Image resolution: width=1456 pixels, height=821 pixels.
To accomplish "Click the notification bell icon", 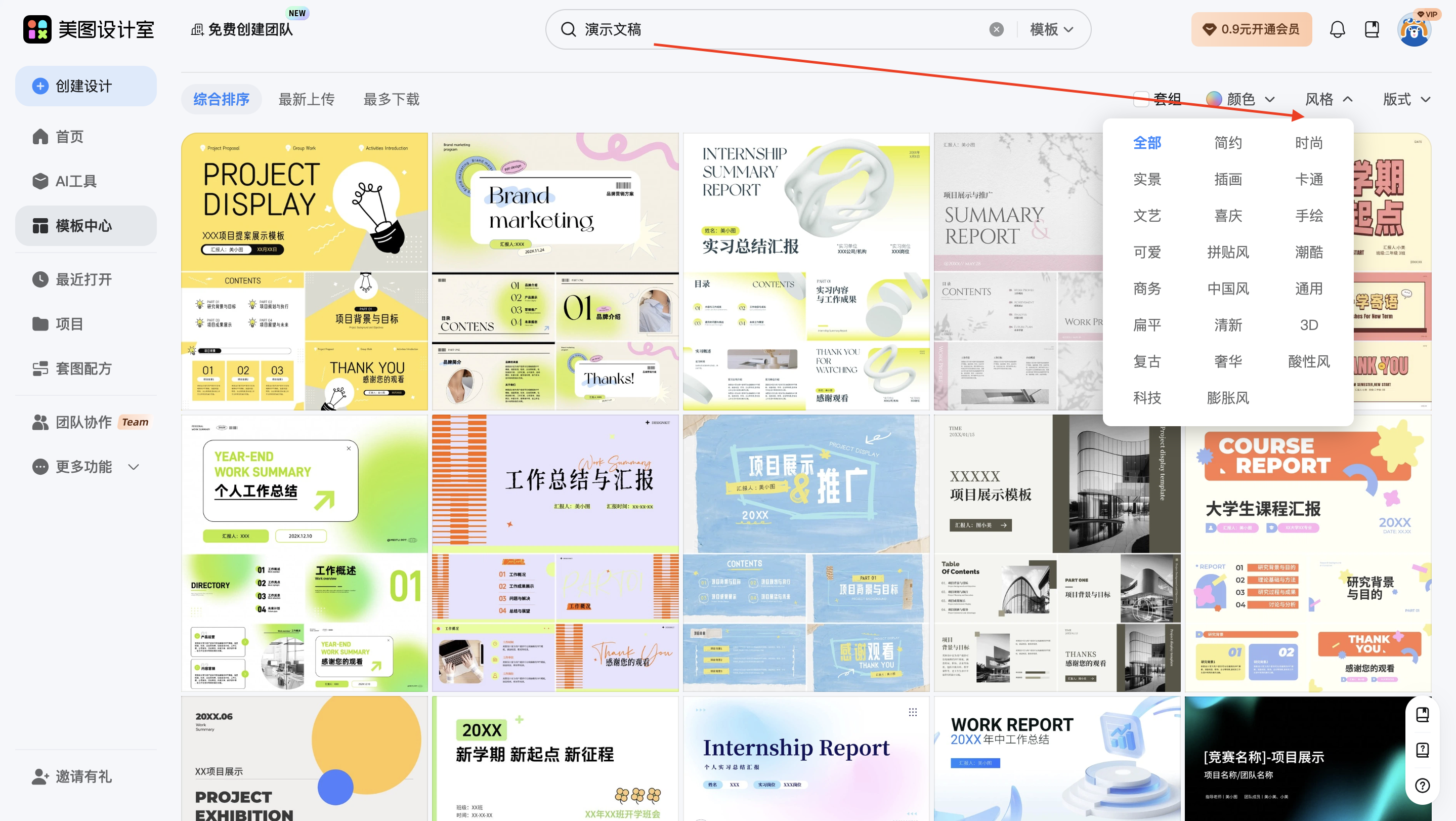I will pyautogui.click(x=1337, y=29).
